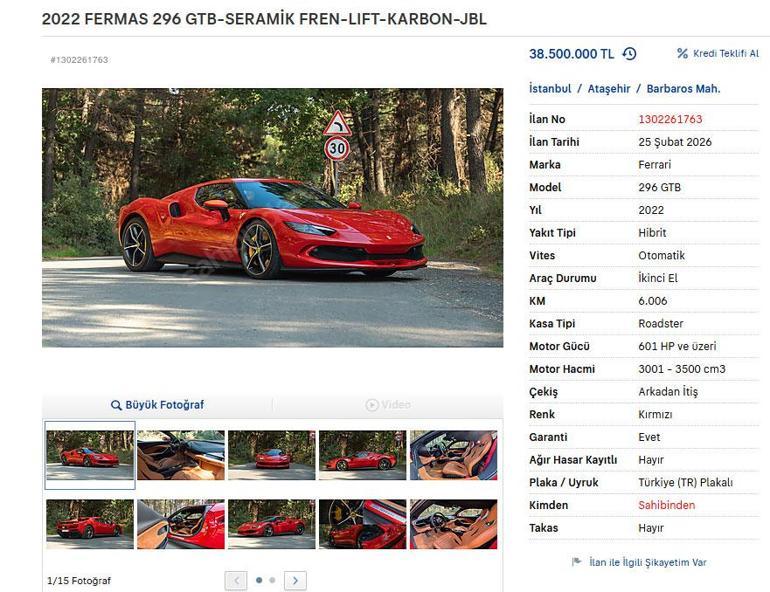Switch to Büyük Fotoğraf tab
The height and width of the screenshot is (592, 770).
click(x=157, y=405)
